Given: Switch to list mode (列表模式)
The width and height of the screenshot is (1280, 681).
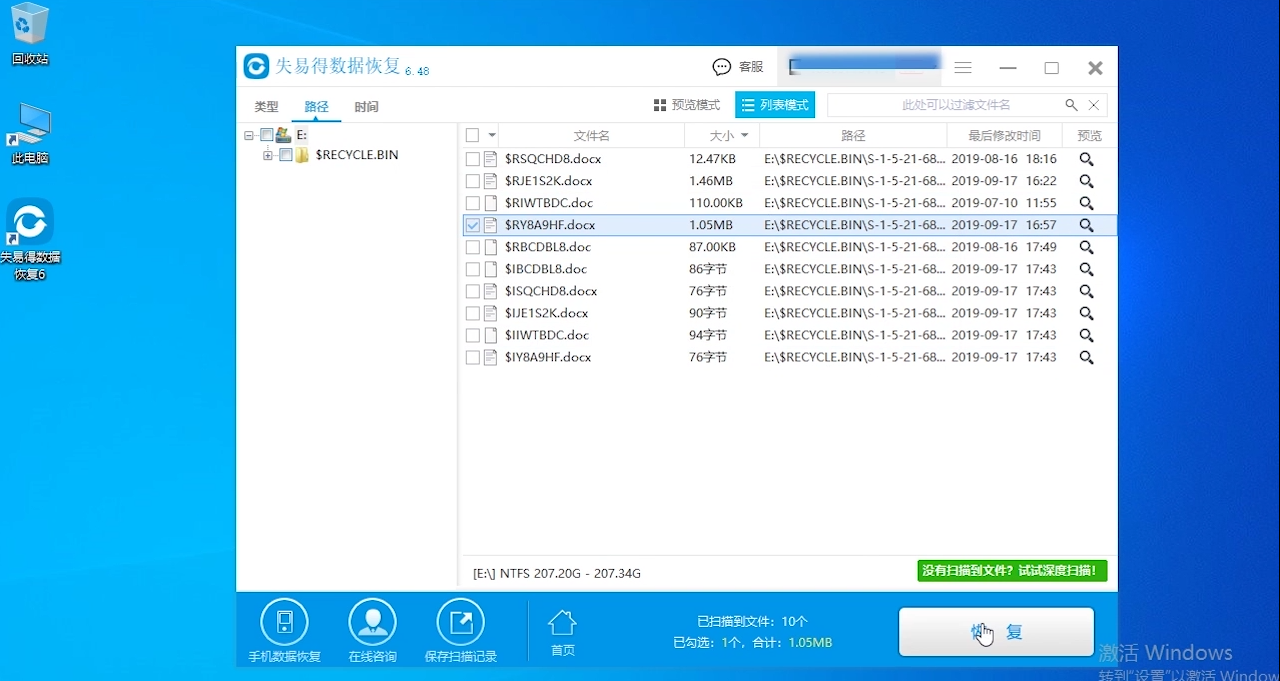Looking at the screenshot, I should click(x=775, y=105).
